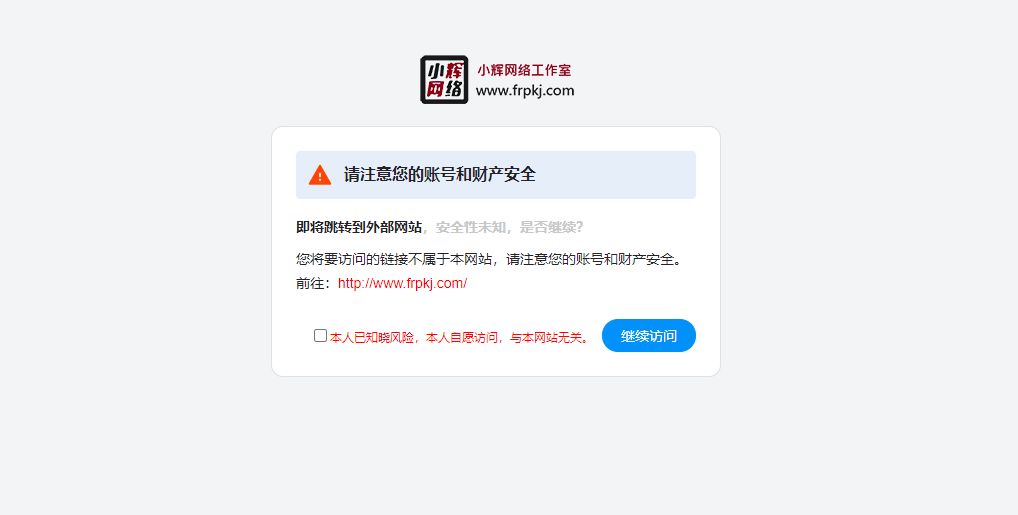
Task: Click the 与本网站无关 phrase in red label
Action: pyautogui.click(x=546, y=338)
